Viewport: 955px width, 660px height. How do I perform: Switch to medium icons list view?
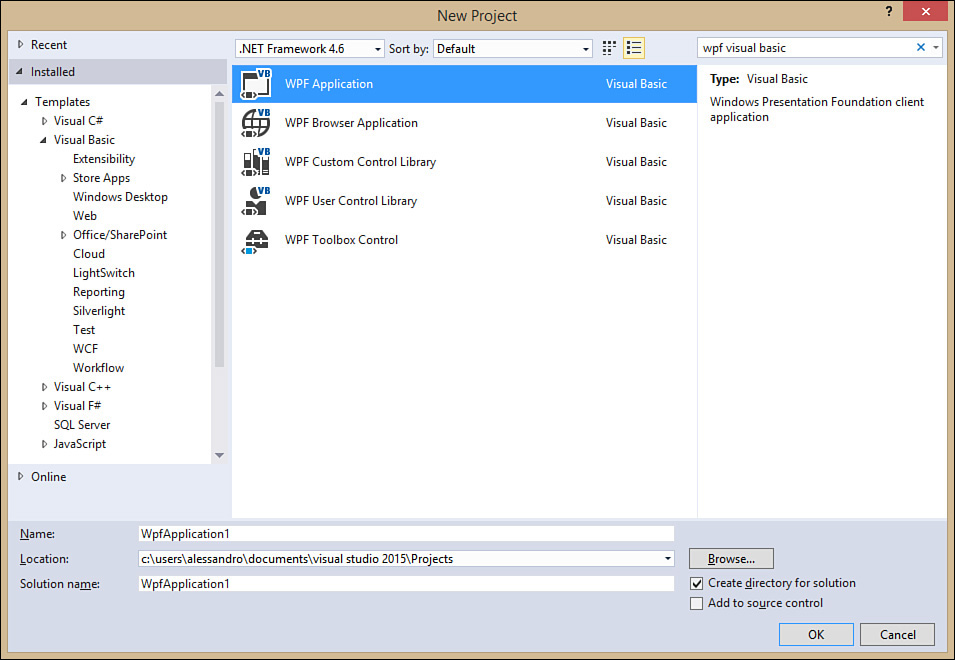[x=633, y=48]
